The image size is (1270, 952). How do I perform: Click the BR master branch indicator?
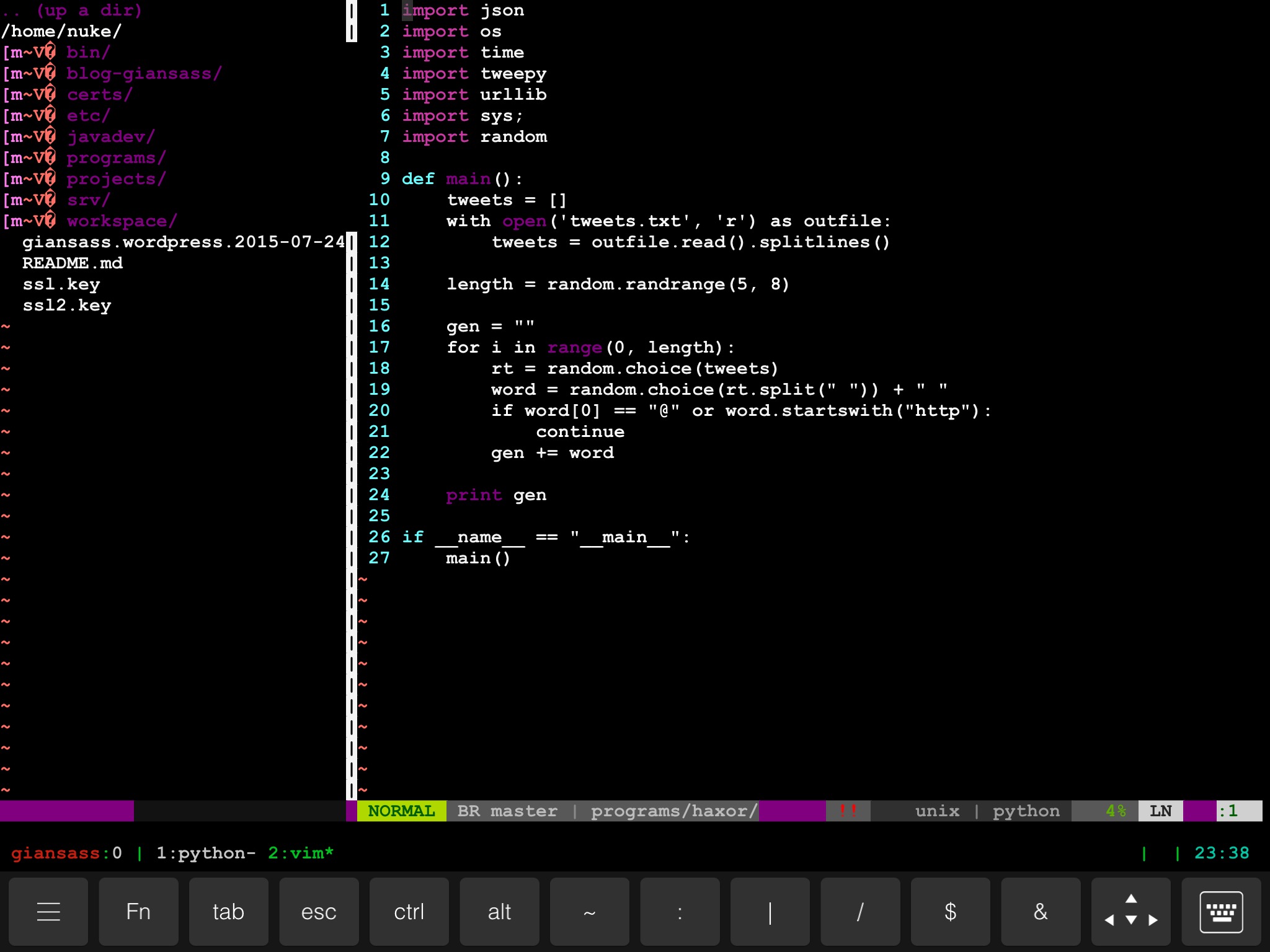507,811
